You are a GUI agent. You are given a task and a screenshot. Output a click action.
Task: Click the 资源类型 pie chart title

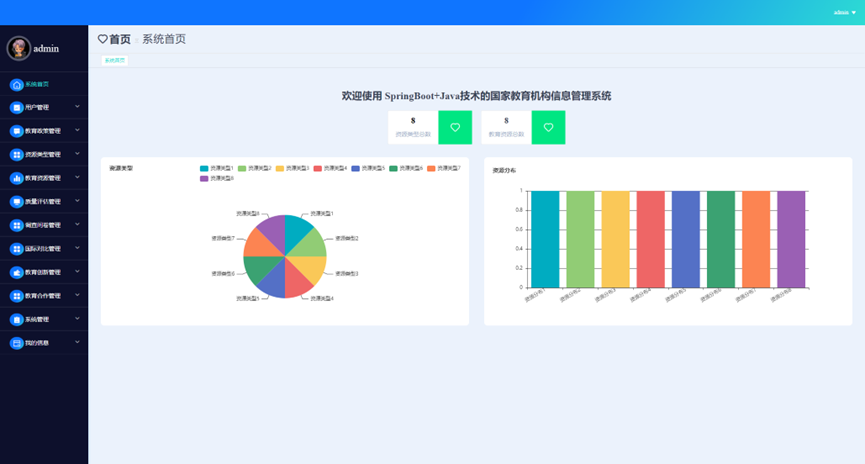[121, 168]
